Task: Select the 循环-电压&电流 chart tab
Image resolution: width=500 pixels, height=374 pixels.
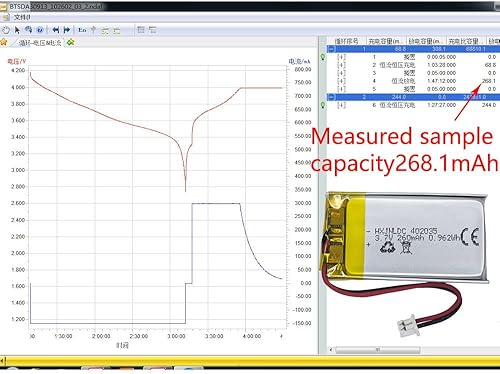Action: click(40, 43)
